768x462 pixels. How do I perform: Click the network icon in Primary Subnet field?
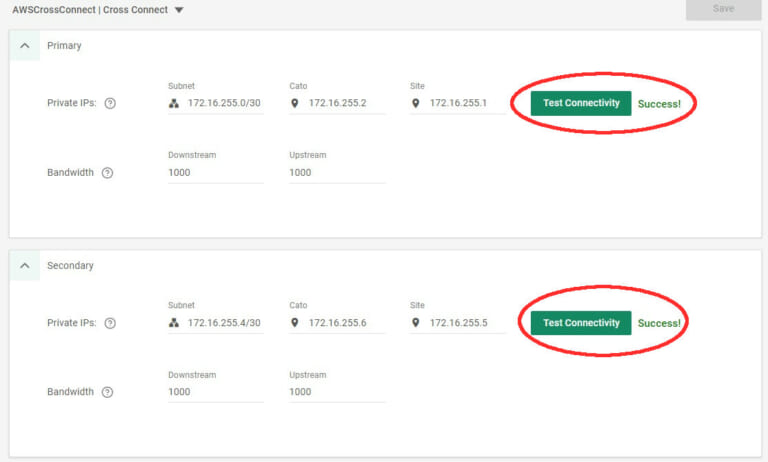[x=174, y=103]
